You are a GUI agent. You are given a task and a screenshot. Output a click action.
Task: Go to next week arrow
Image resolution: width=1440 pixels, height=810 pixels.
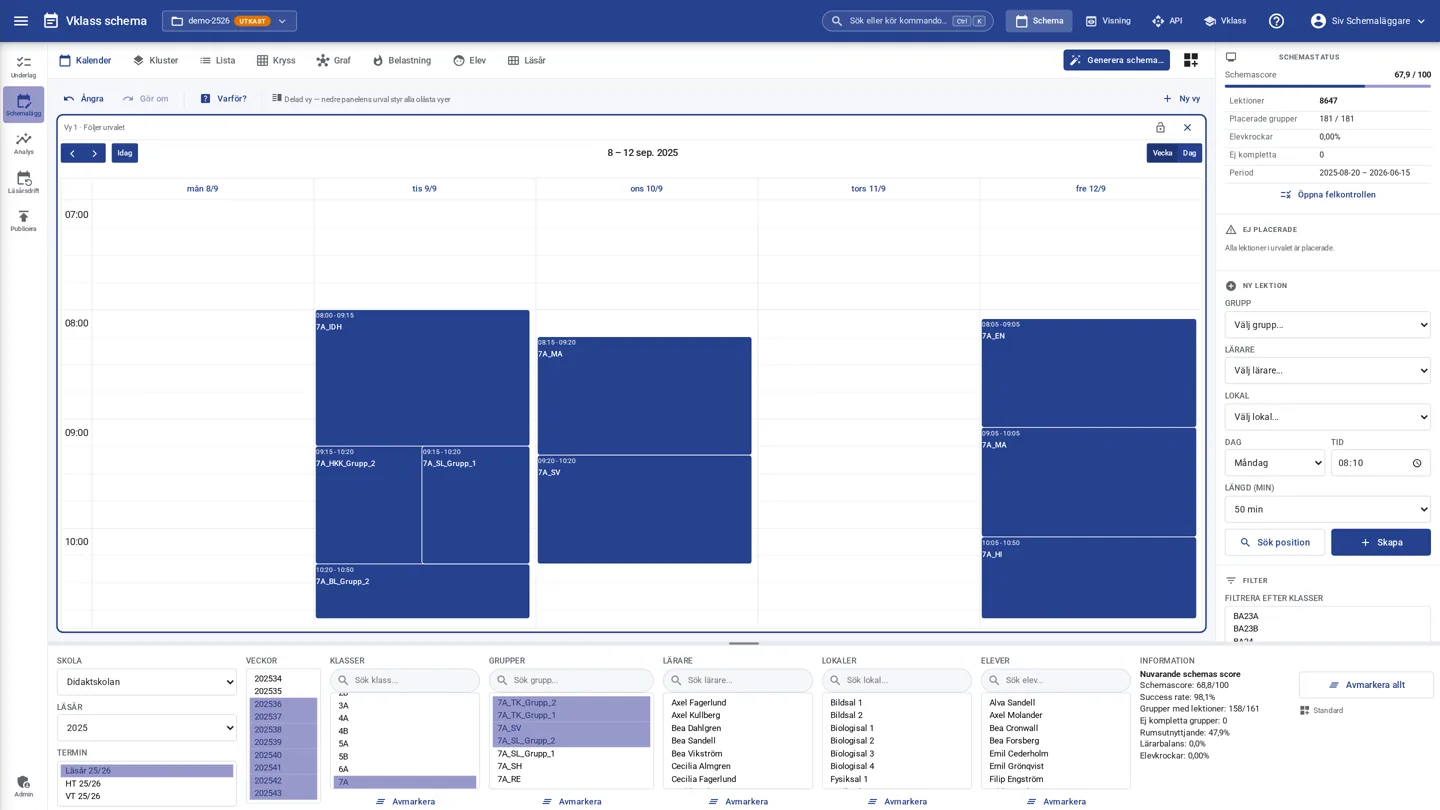(95, 153)
